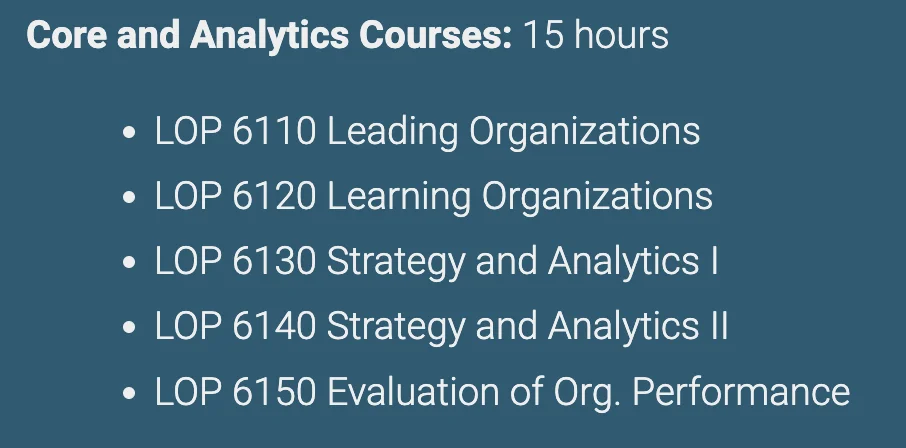Click the bullet before LOP 6110
This screenshot has height=448, width=906.
pyautogui.click(x=128, y=134)
